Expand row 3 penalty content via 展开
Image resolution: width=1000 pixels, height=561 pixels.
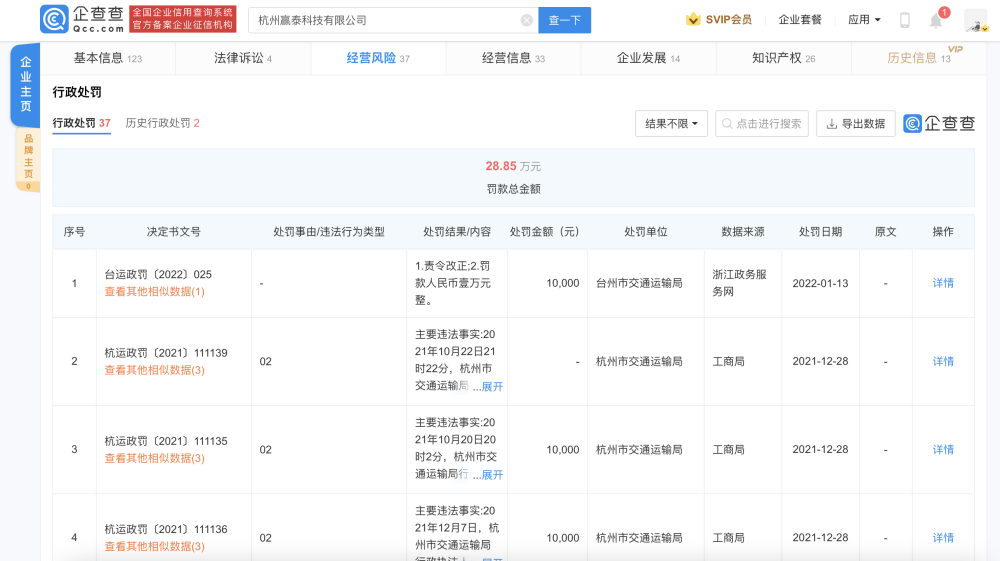tap(492, 474)
